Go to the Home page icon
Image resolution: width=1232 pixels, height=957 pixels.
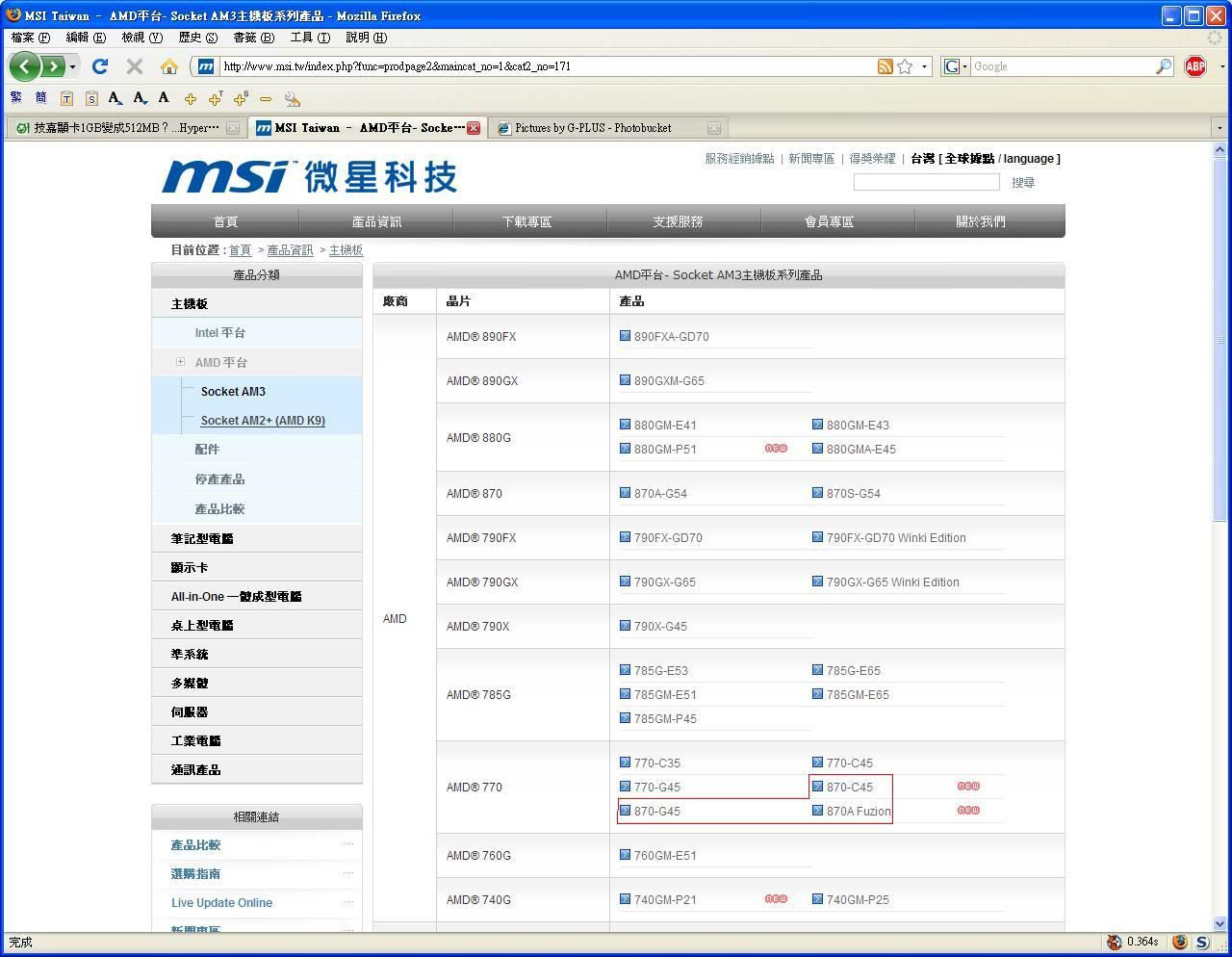pos(169,66)
